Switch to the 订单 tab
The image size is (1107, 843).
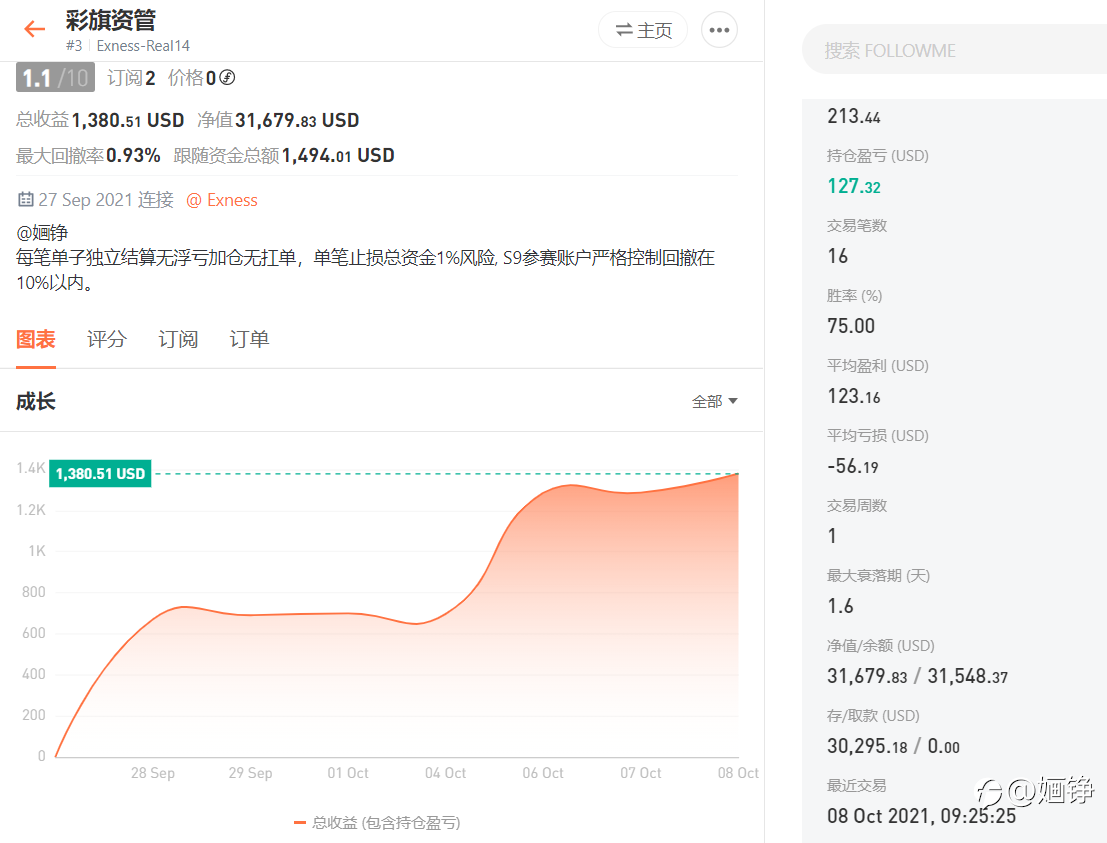click(249, 340)
